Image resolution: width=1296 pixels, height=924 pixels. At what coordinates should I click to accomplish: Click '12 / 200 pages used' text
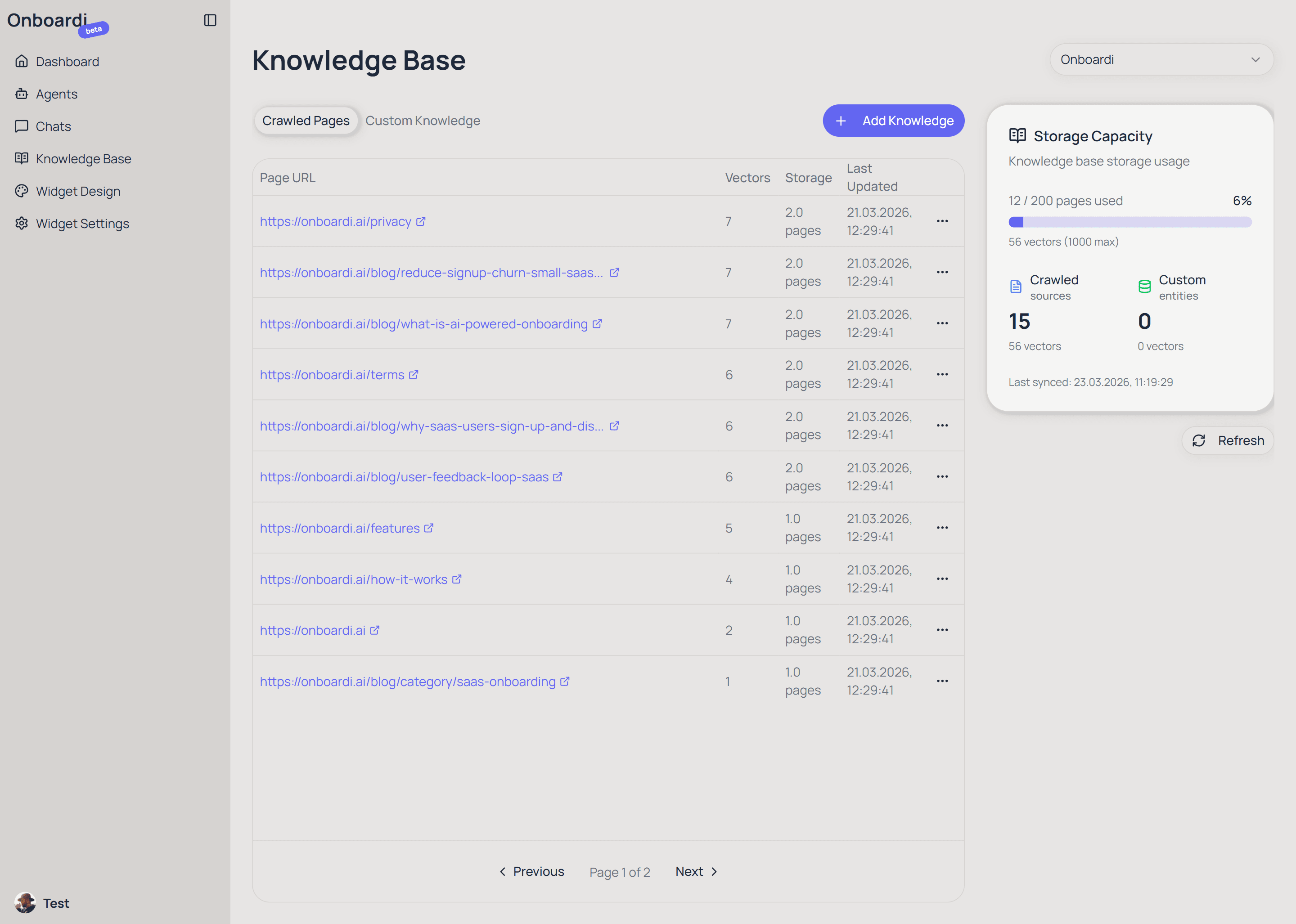(x=1066, y=201)
